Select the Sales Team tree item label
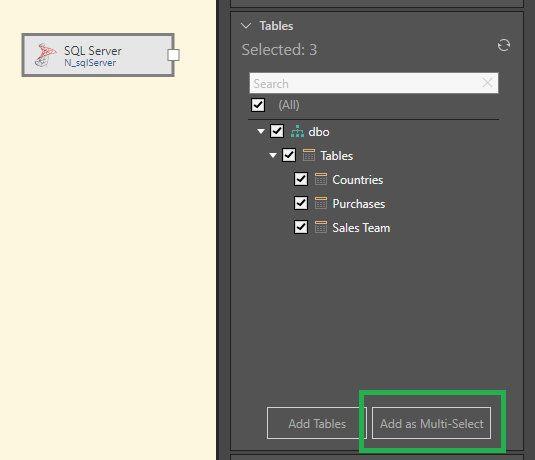 pos(361,228)
